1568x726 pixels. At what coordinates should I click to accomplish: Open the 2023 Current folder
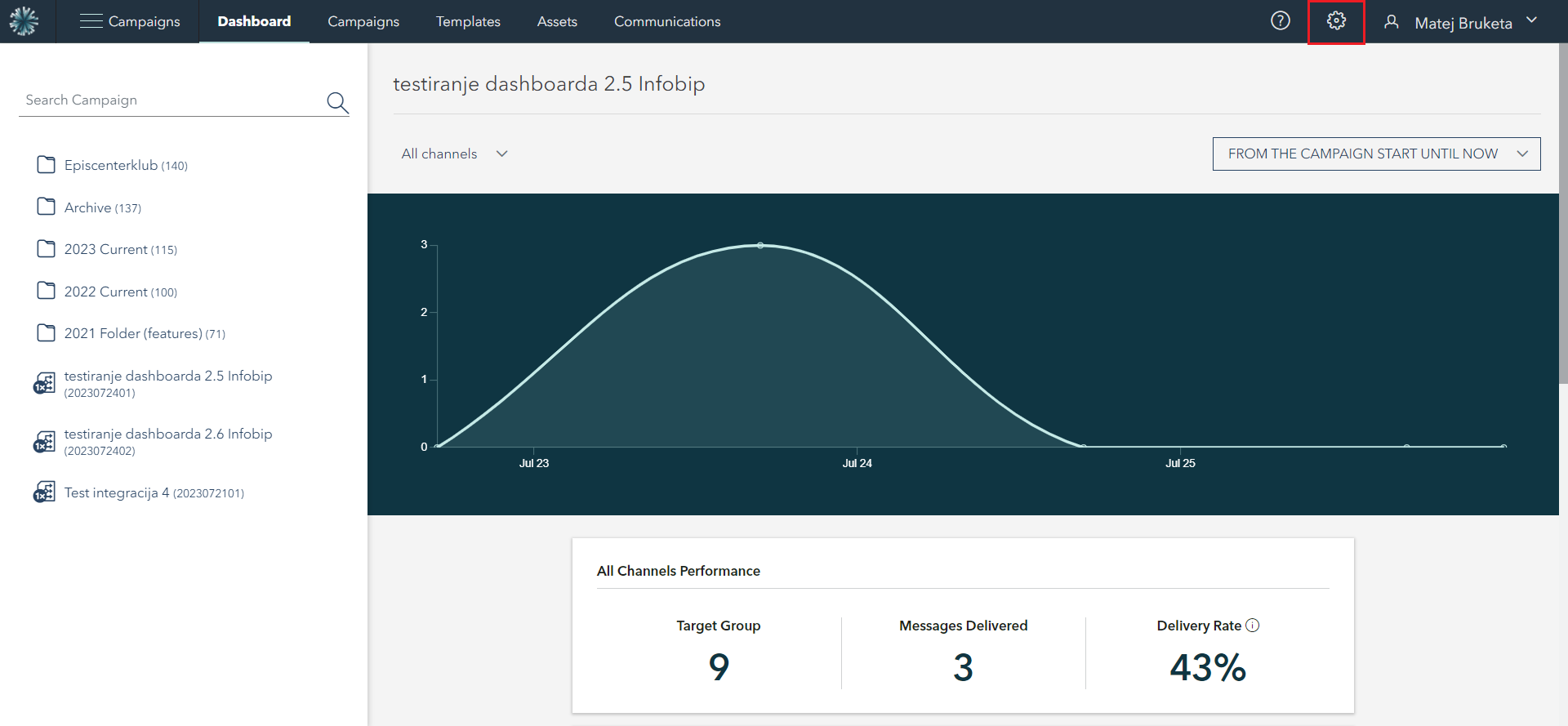pyautogui.click(x=106, y=249)
